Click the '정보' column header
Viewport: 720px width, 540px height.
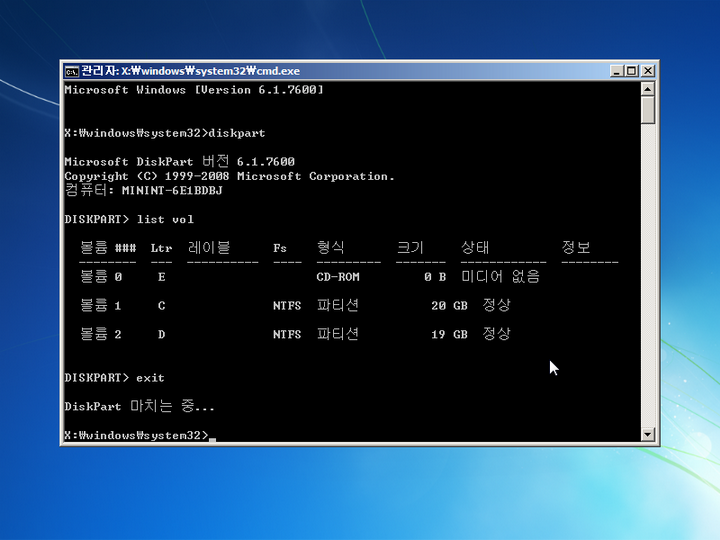(575, 248)
